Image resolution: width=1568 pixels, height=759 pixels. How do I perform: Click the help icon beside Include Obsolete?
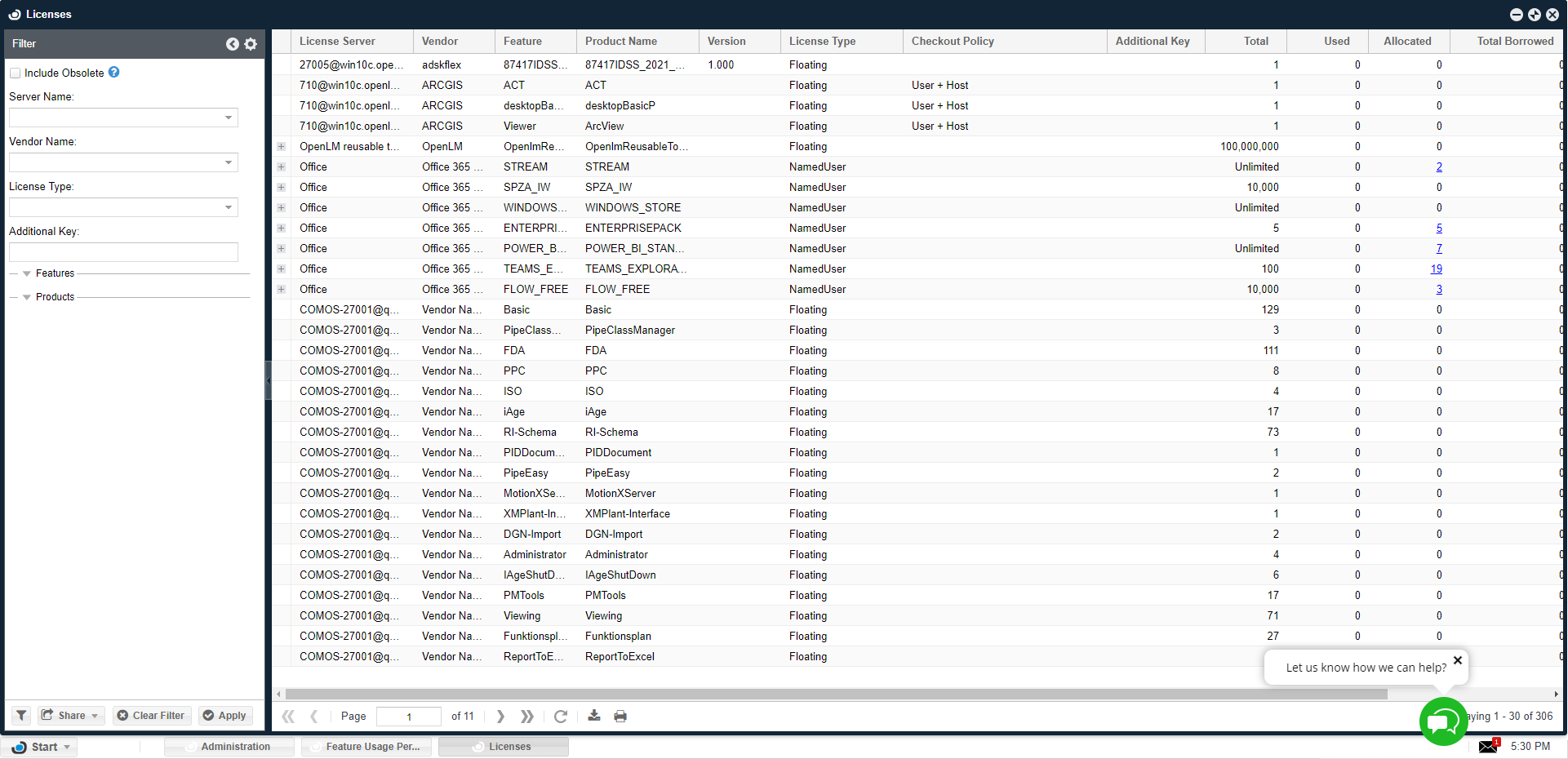pos(114,73)
